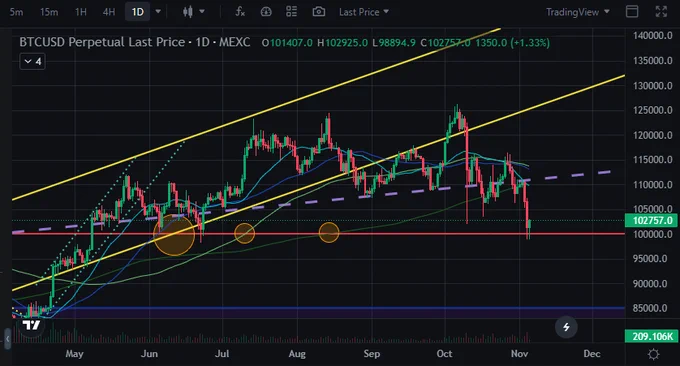Image resolution: width=680 pixels, height=366 pixels.
Task: Open the Last Price dropdown
Action: pos(364,12)
